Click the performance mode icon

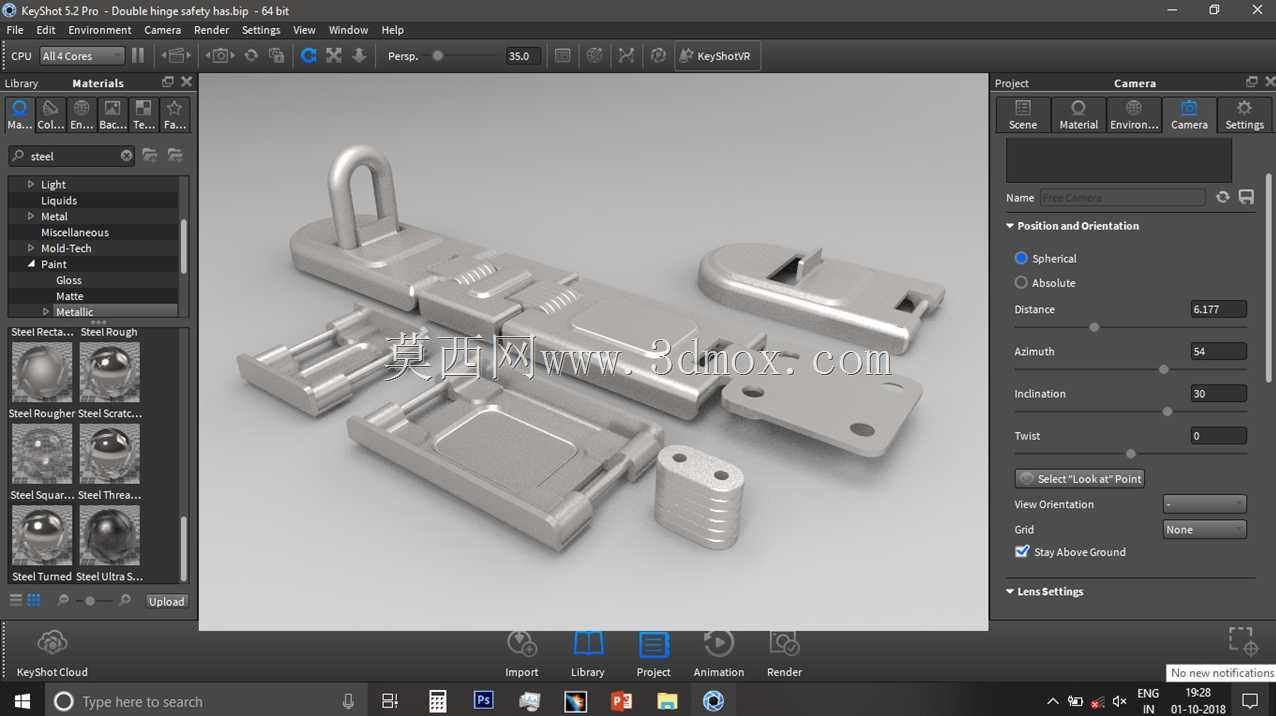pos(595,56)
